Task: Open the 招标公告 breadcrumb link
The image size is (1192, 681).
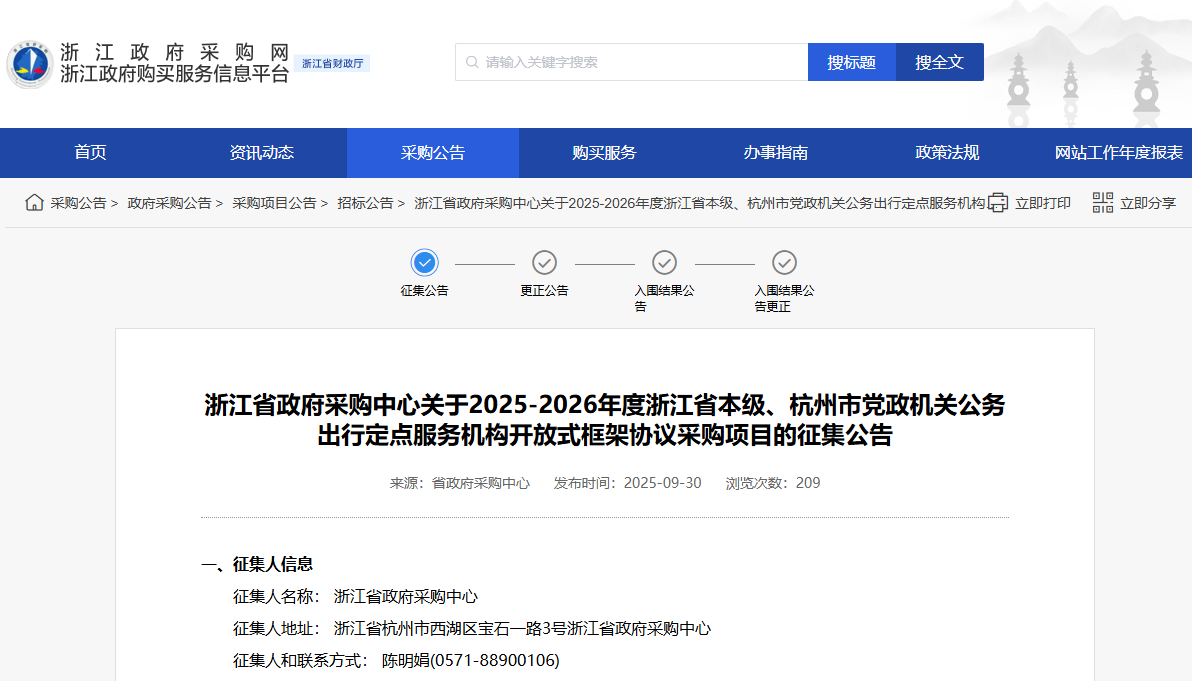Action: (x=364, y=202)
